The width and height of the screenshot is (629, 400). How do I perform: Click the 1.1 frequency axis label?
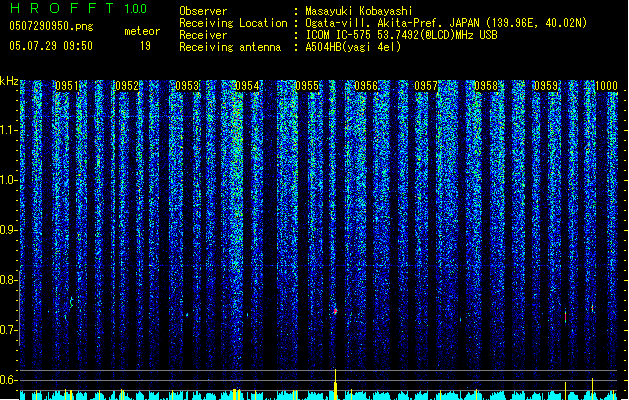(8, 130)
